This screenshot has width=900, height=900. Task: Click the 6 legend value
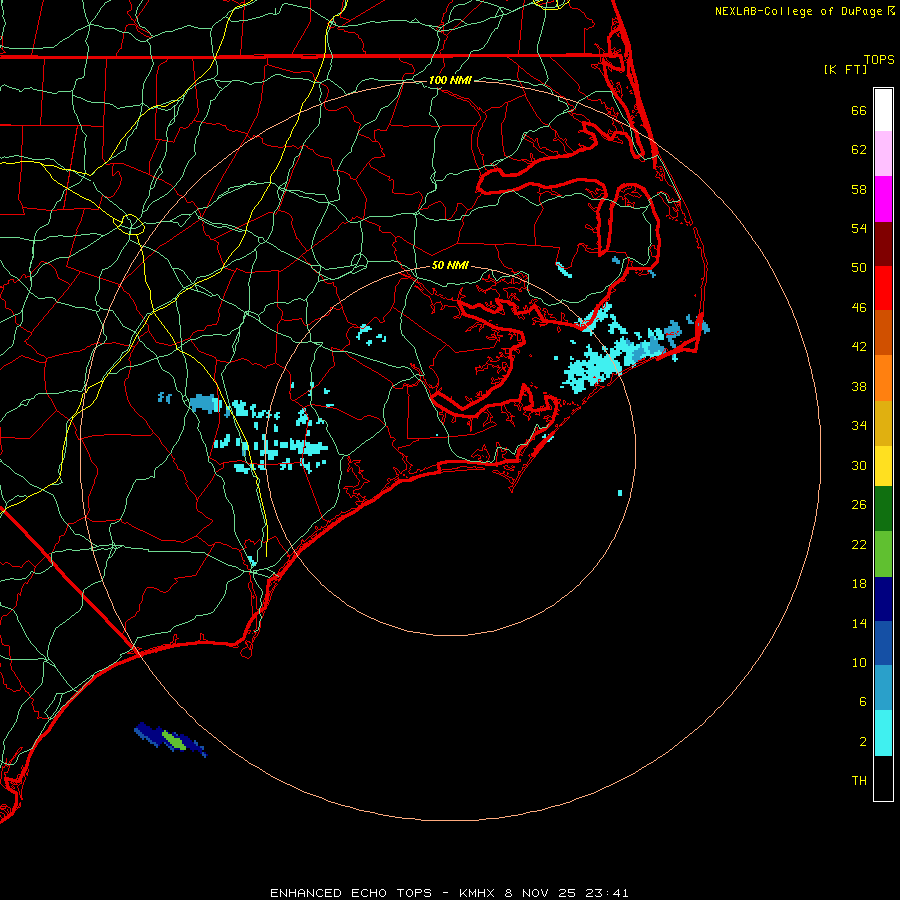(x=863, y=702)
